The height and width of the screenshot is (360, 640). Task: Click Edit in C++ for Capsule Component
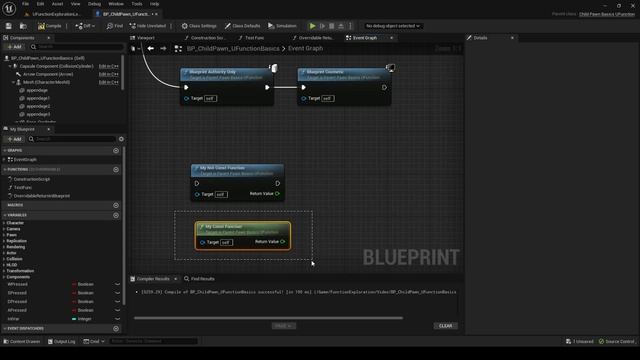tap(109, 66)
